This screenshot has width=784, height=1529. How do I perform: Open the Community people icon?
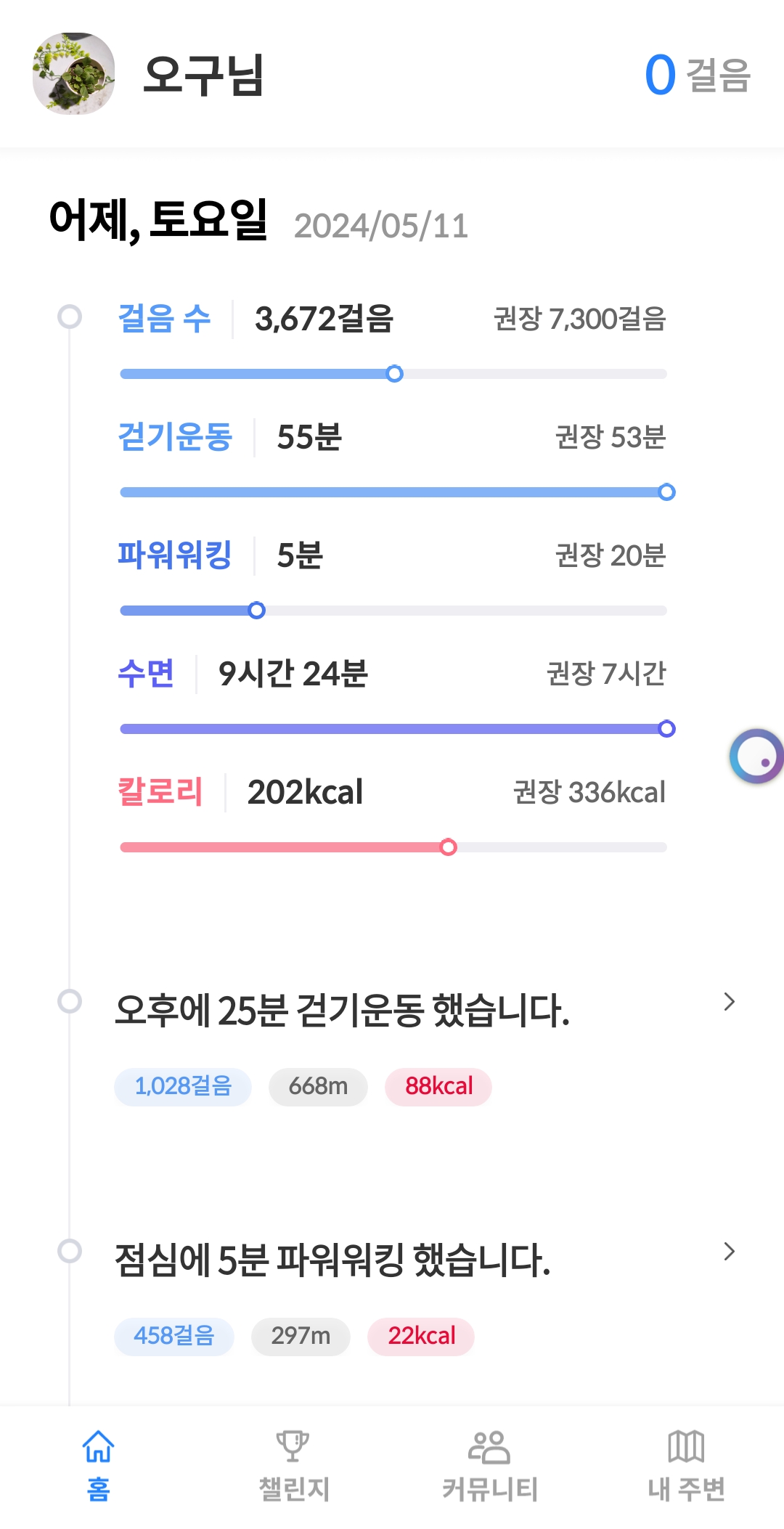(x=489, y=1446)
